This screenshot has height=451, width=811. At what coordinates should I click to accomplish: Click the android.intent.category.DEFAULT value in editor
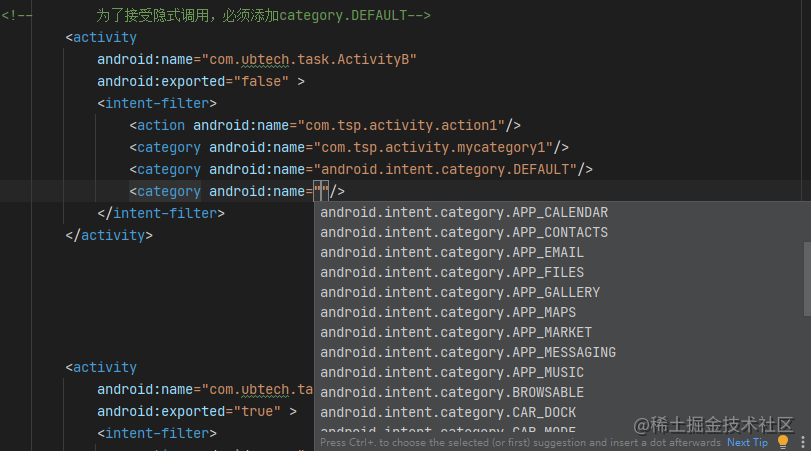tap(445, 170)
